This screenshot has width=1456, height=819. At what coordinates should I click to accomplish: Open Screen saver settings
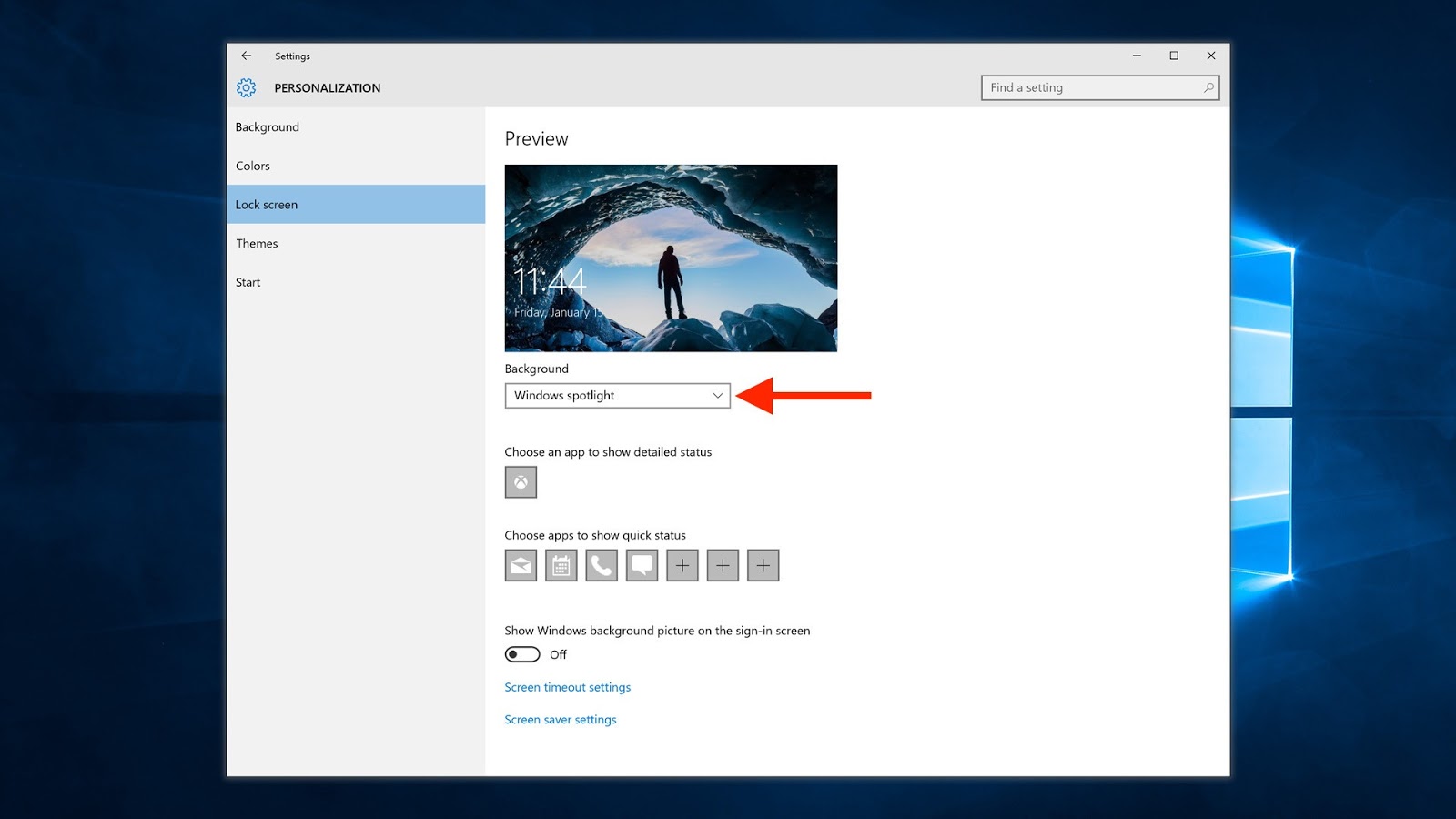pyautogui.click(x=561, y=719)
